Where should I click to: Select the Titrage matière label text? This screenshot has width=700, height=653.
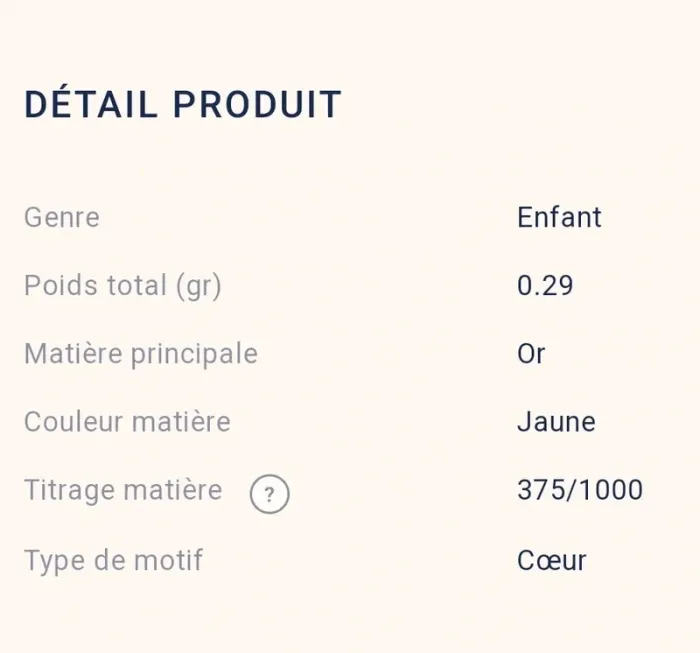[123, 490]
